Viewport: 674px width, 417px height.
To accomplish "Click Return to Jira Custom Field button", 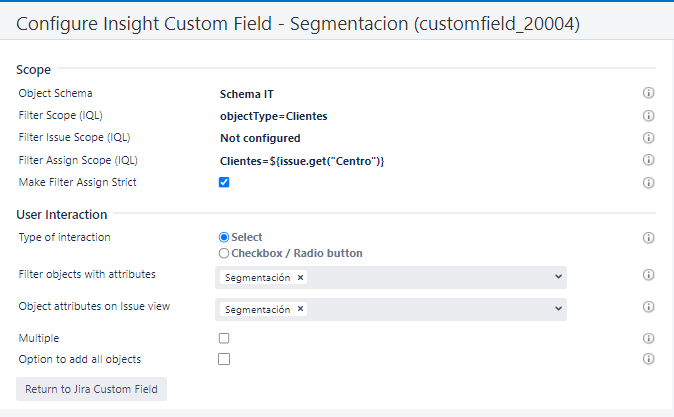I will point(91,389).
